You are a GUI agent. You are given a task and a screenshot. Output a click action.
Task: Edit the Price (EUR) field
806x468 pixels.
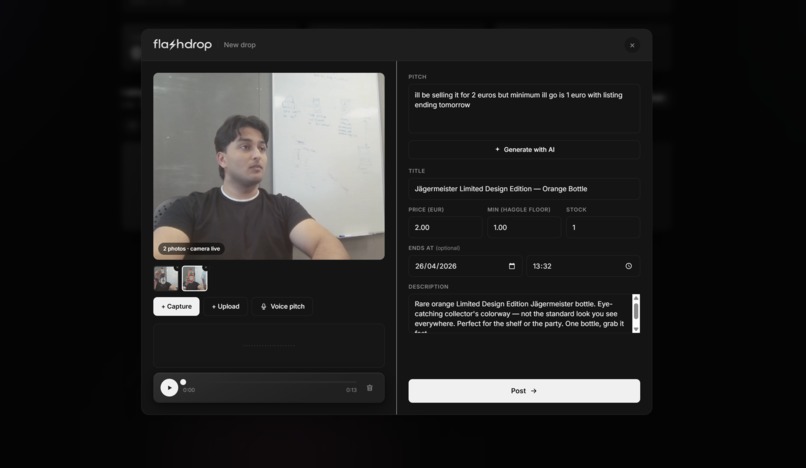445,227
